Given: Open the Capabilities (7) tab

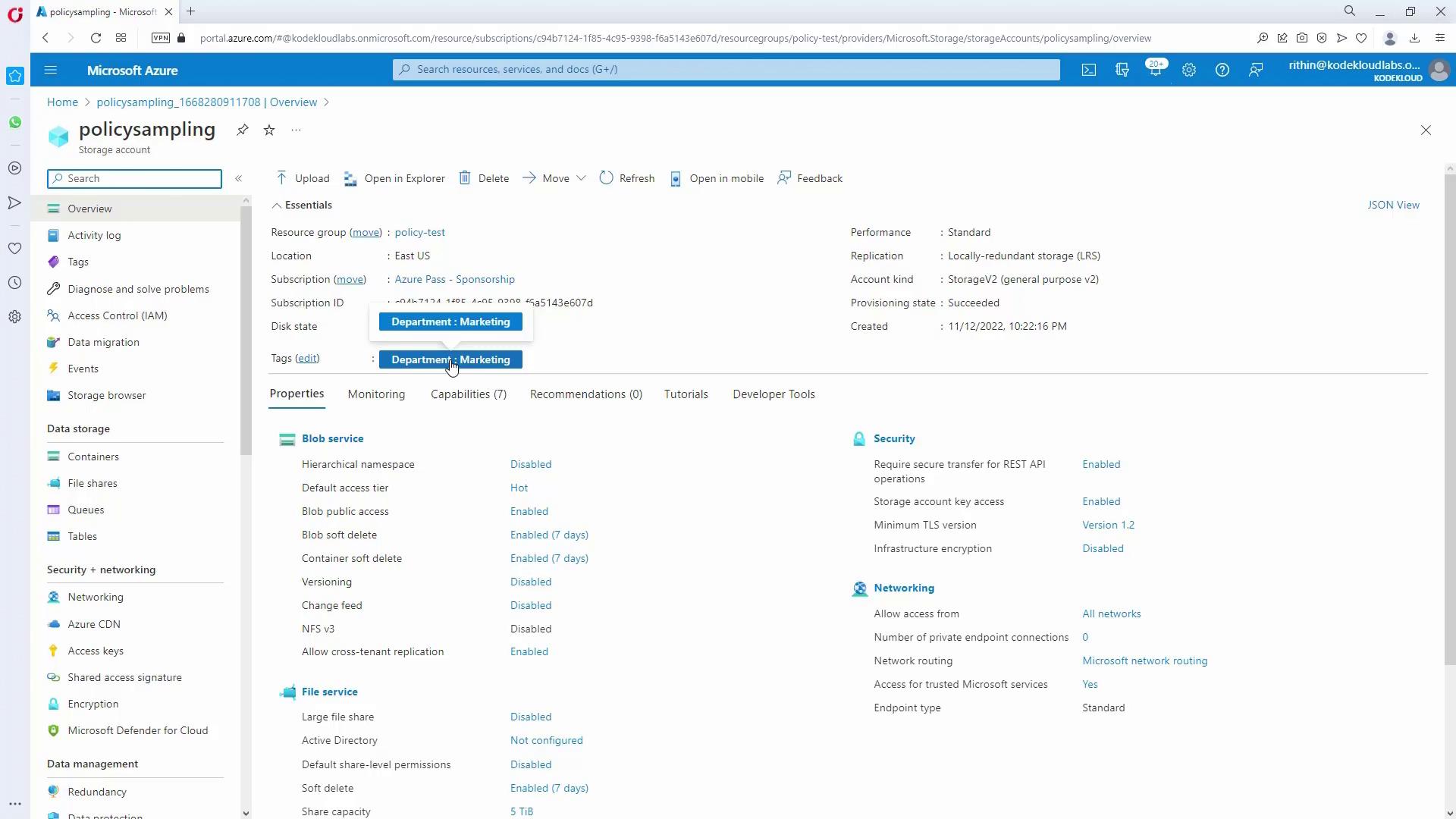Looking at the screenshot, I should click(469, 394).
